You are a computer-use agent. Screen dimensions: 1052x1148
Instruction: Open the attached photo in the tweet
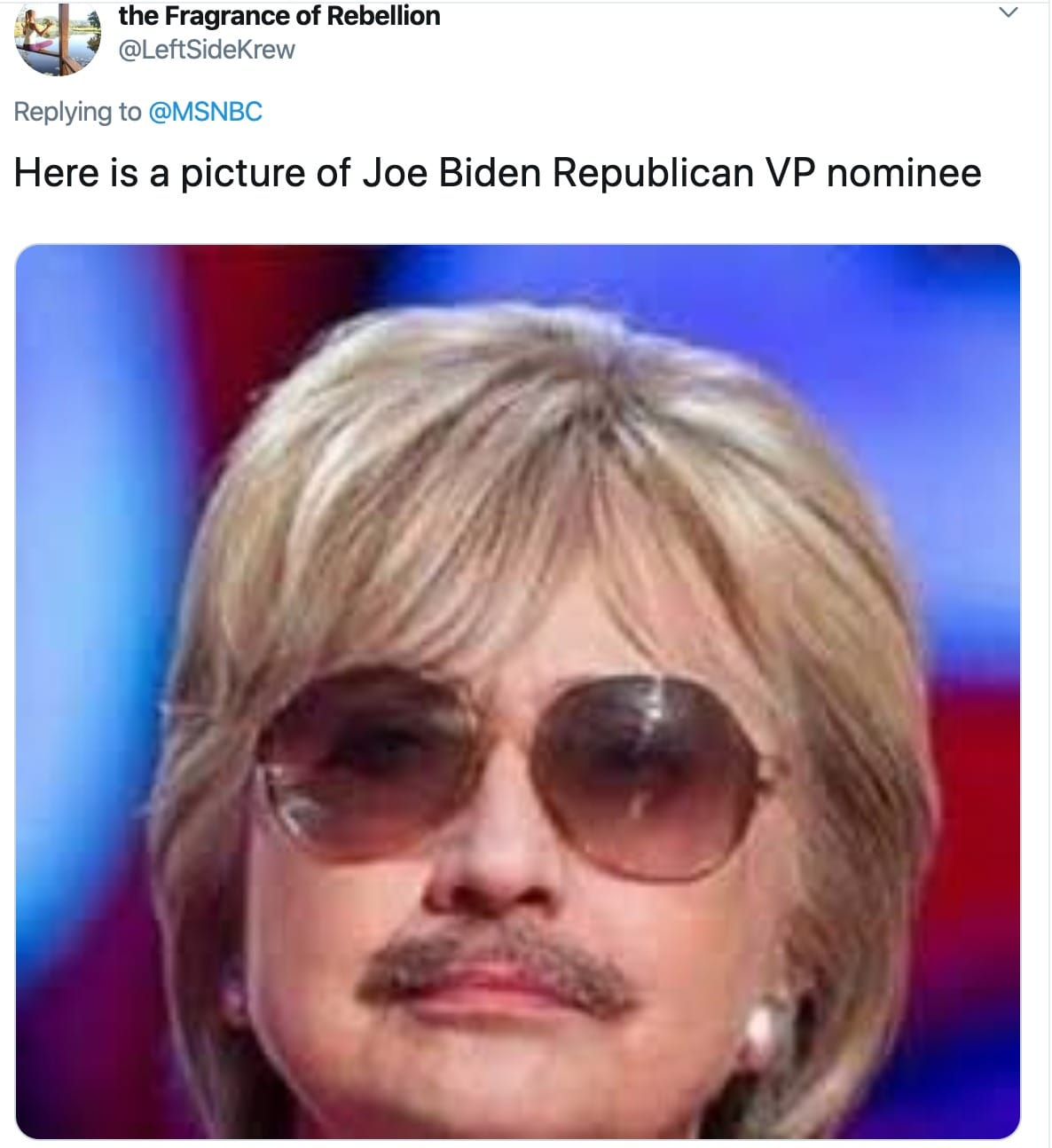pyautogui.click(x=518, y=691)
